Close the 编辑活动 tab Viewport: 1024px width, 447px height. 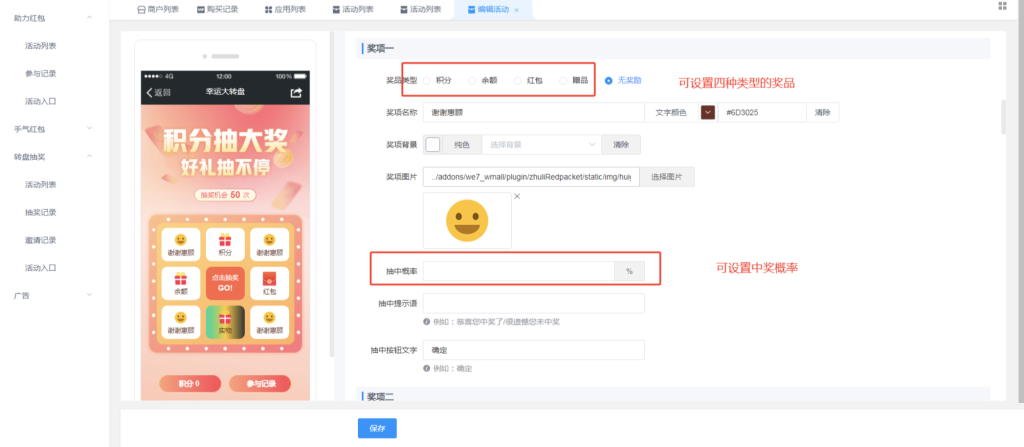click(x=517, y=9)
